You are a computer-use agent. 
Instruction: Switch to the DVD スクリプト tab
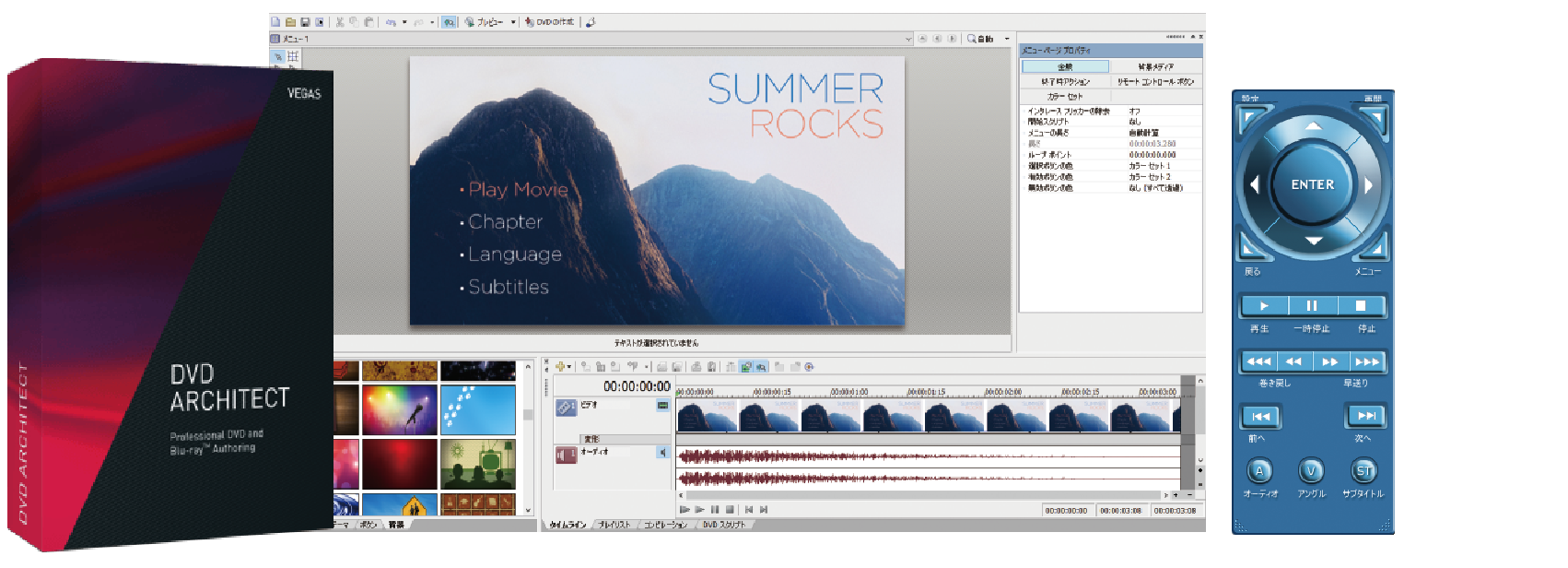click(724, 525)
